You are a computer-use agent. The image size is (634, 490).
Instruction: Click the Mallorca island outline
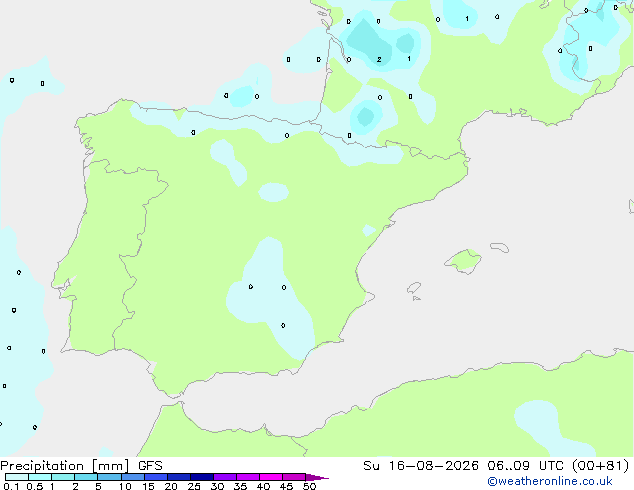point(463,261)
